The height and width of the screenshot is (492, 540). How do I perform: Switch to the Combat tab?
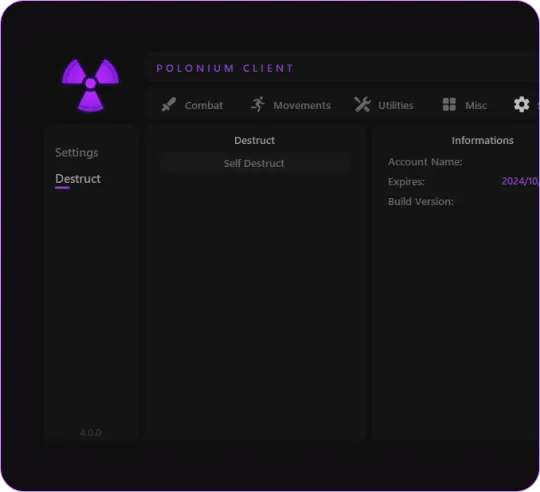(x=192, y=105)
